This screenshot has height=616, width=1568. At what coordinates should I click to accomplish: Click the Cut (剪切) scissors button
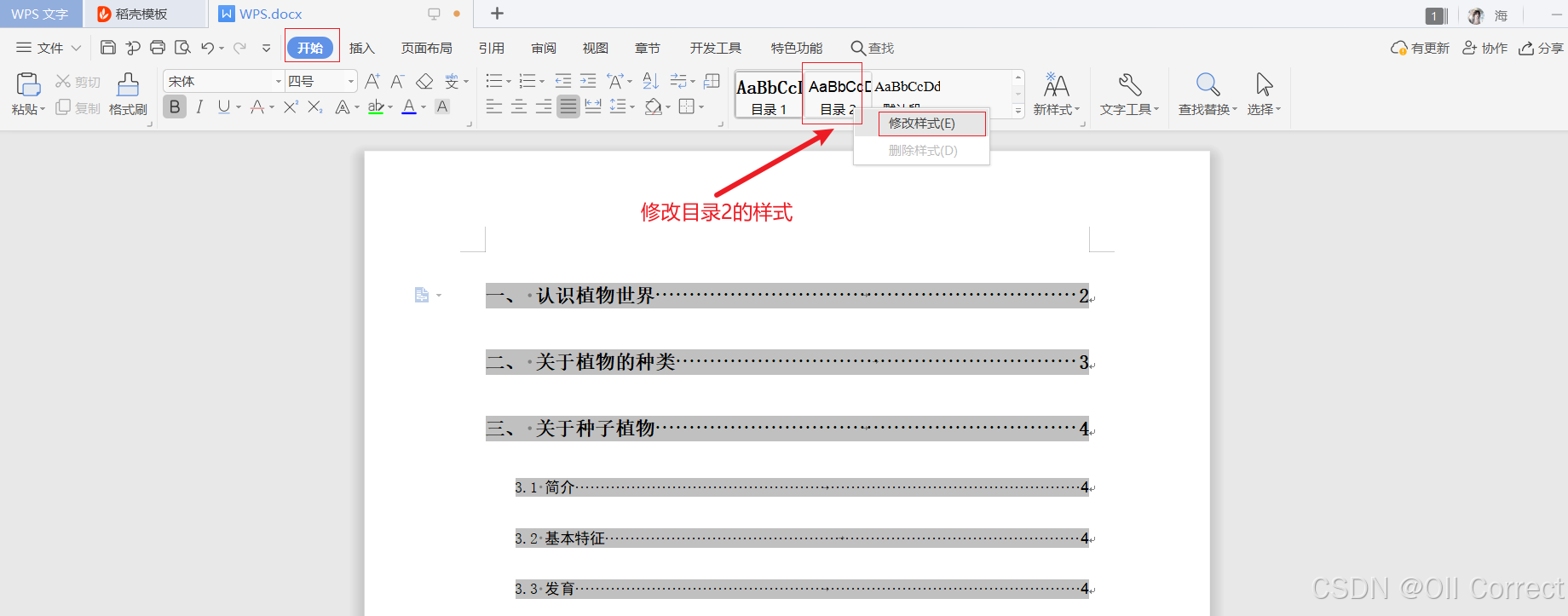point(78,82)
